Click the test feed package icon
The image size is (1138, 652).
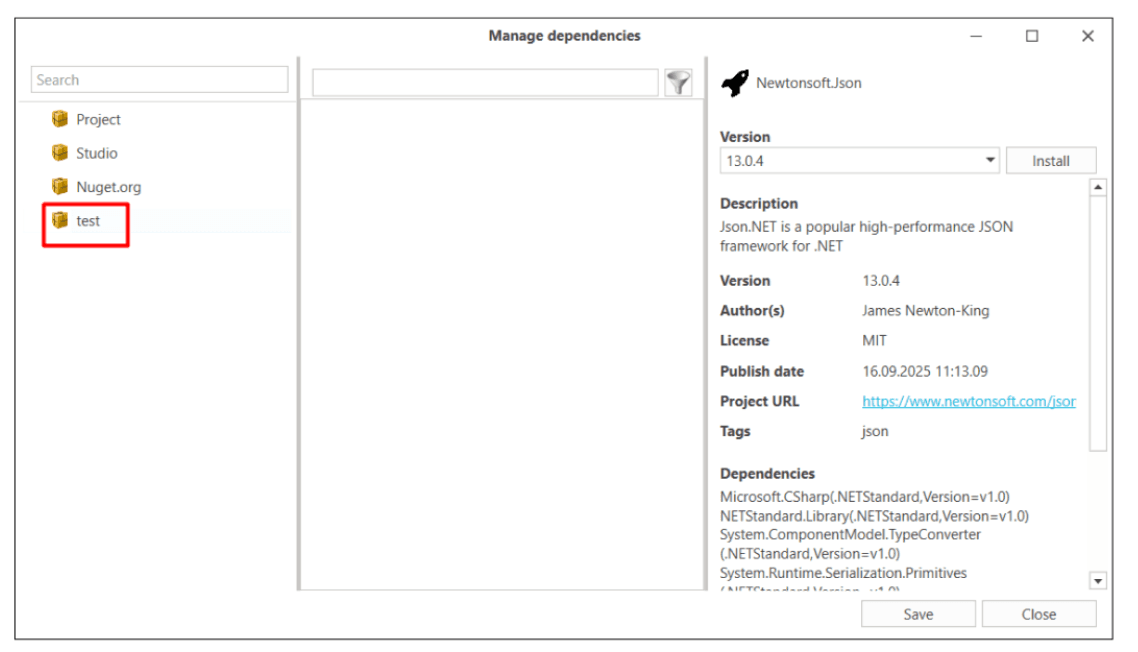pyautogui.click(x=59, y=221)
